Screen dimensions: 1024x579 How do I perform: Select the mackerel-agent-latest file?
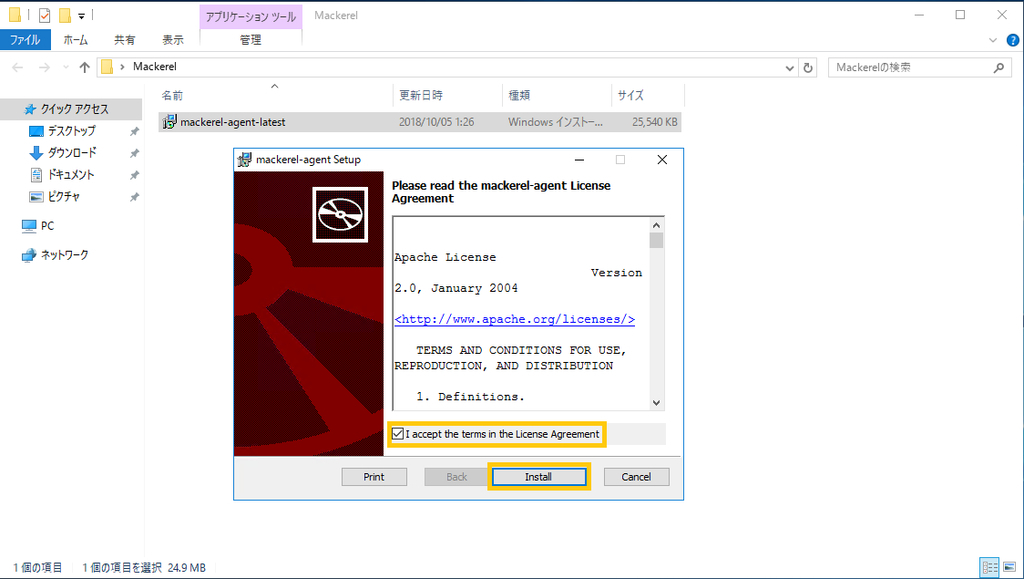click(419, 122)
